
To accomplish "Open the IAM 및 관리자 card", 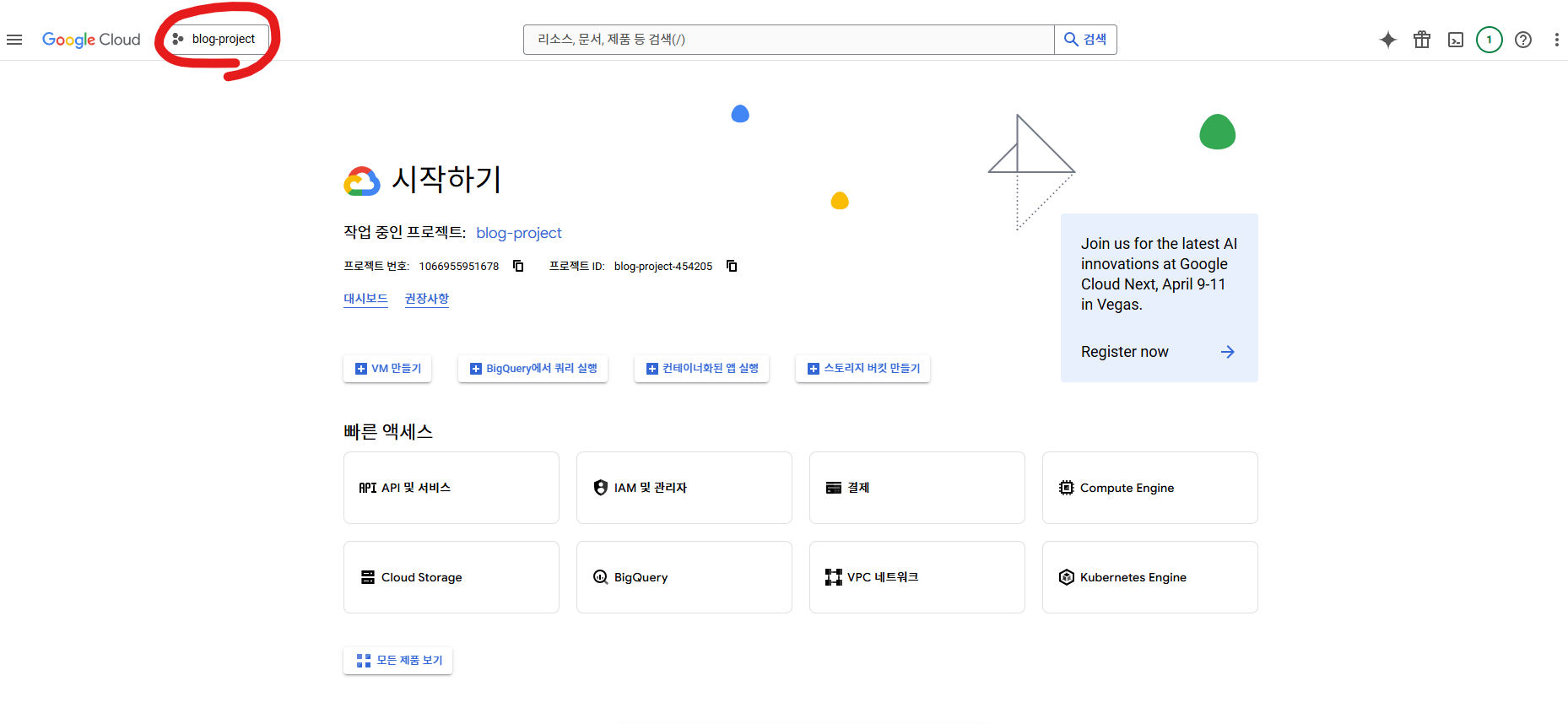I will point(684,488).
